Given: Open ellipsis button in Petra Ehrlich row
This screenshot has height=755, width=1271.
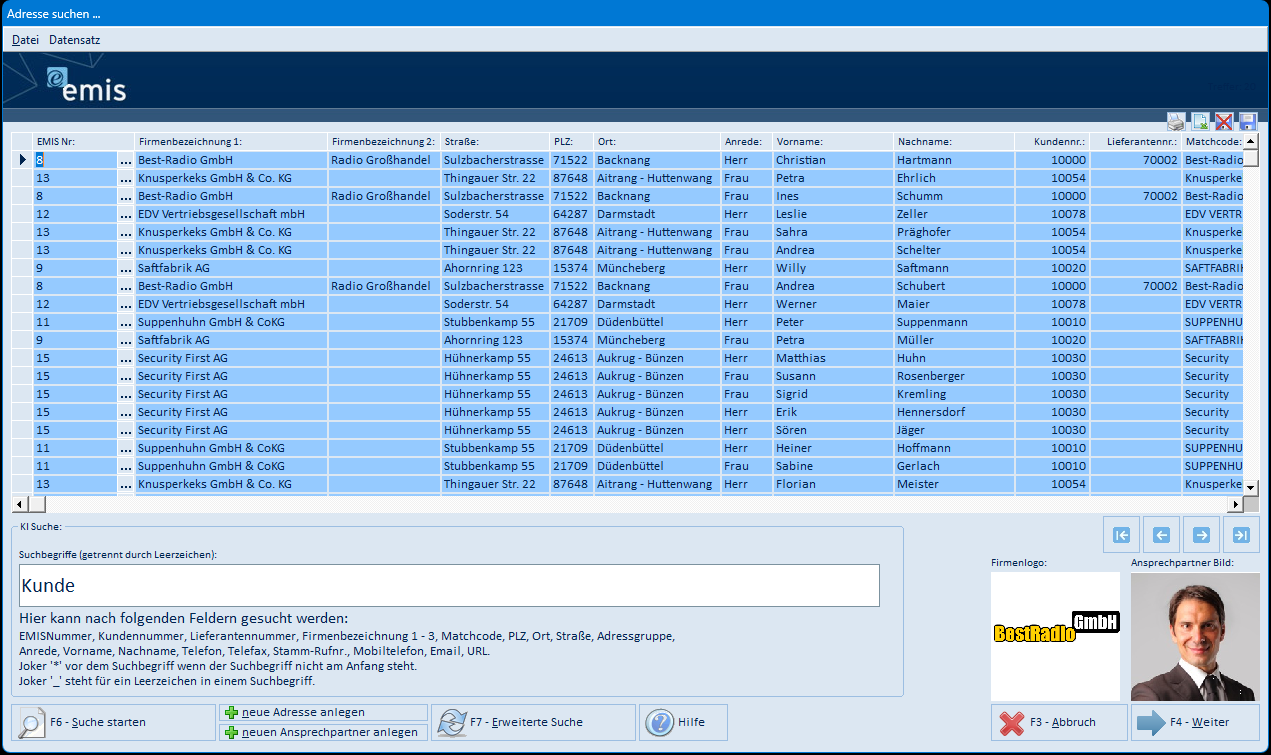Looking at the screenshot, I should point(125,178).
